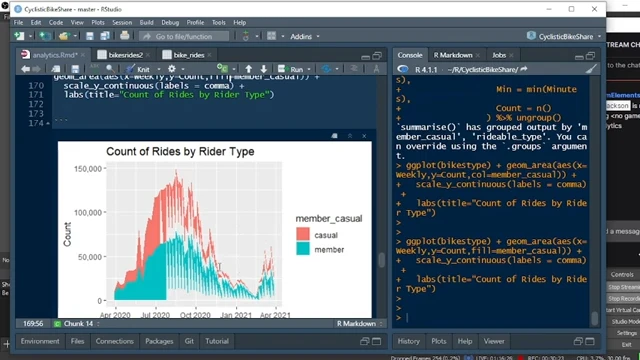Collapse code chunk fold arrow at line 174
This screenshot has width=640, height=360.
[x=48, y=123]
